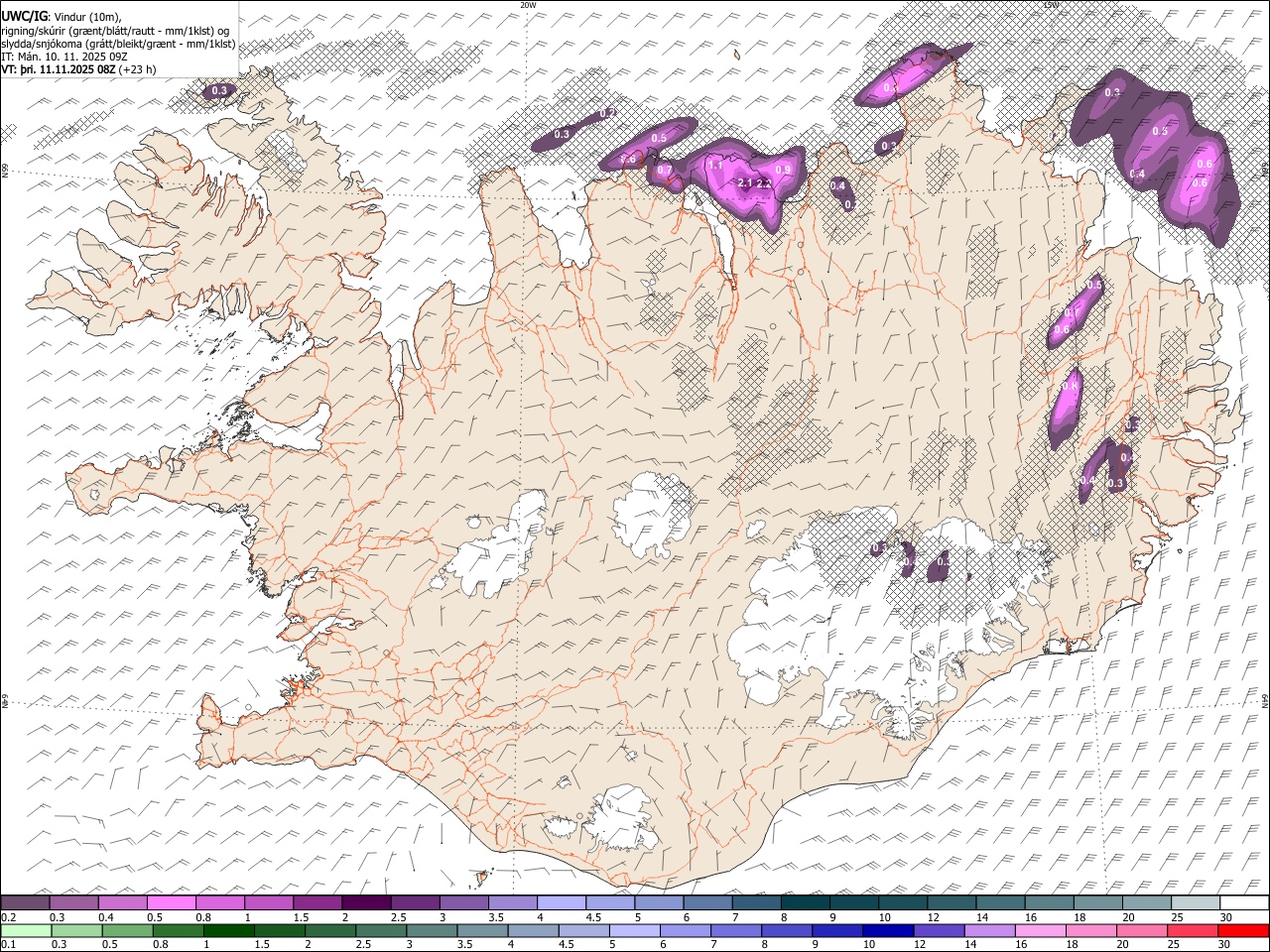Click the '0.2' label in the snow legend
Viewport: 1270px width, 952px height.
(8, 917)
